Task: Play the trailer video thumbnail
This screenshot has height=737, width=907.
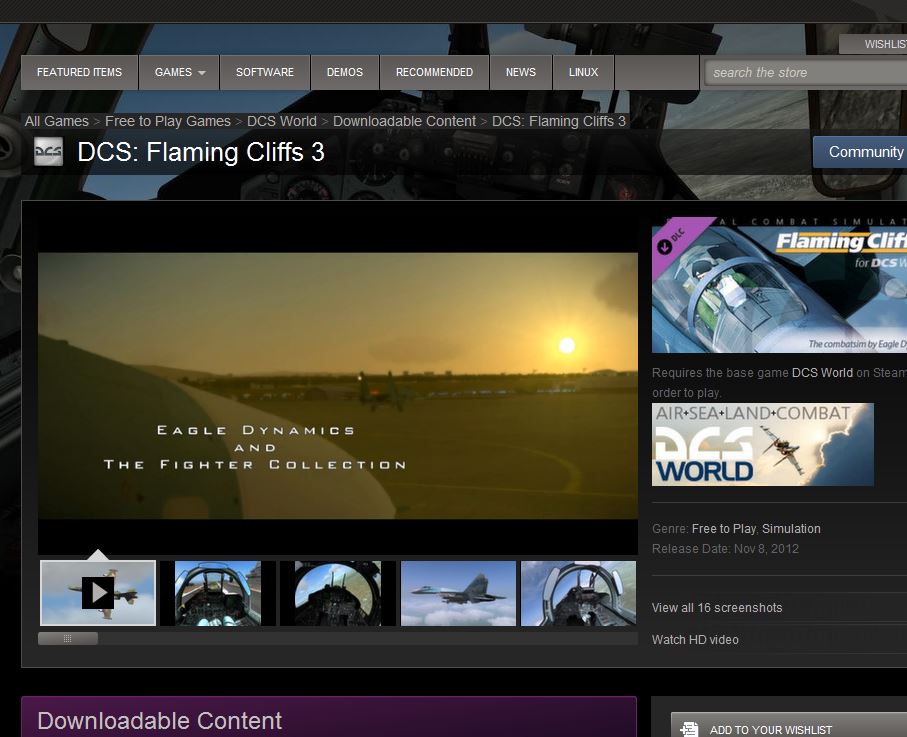Action: tap(98, 593)
